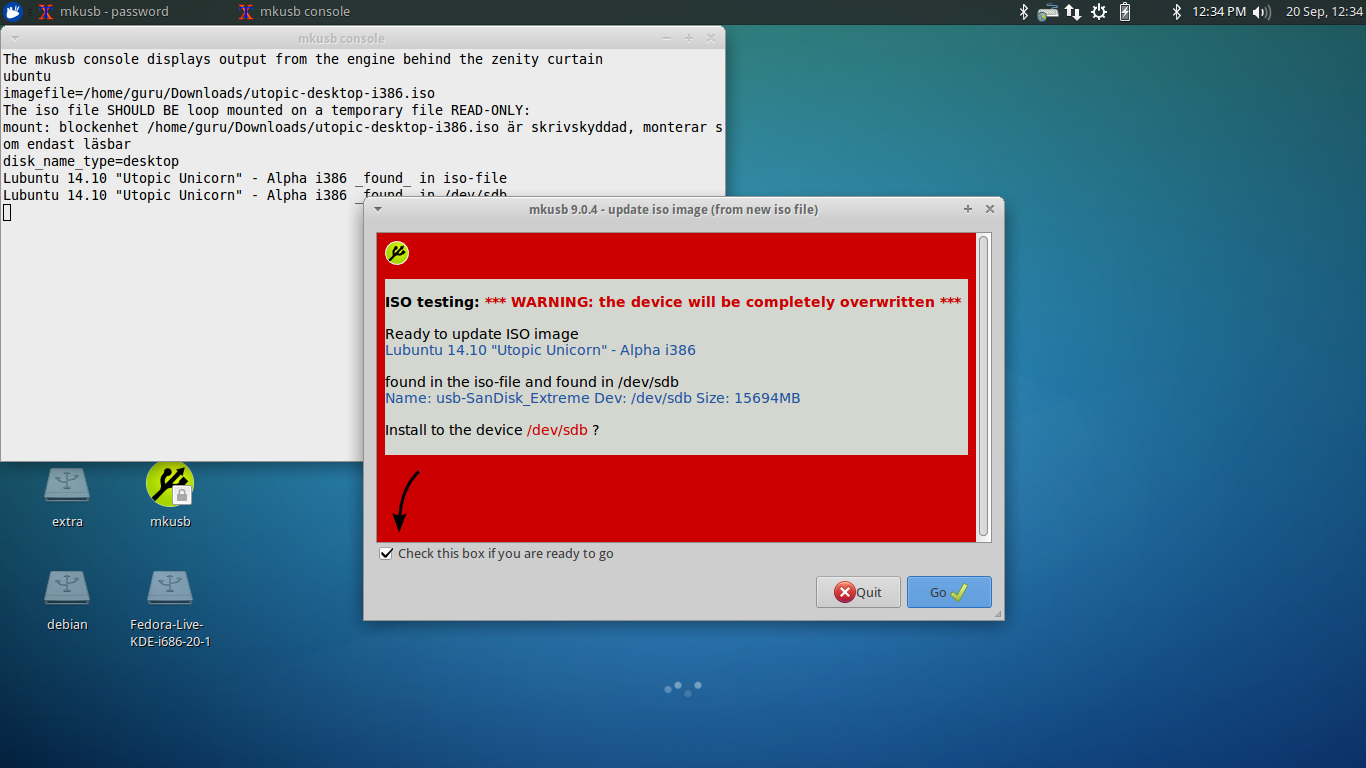The height and width of the screenshot is (768, 1366).
Task: Click 'Install to the device /dev/sdb ?' text
Action: point(492,430)
